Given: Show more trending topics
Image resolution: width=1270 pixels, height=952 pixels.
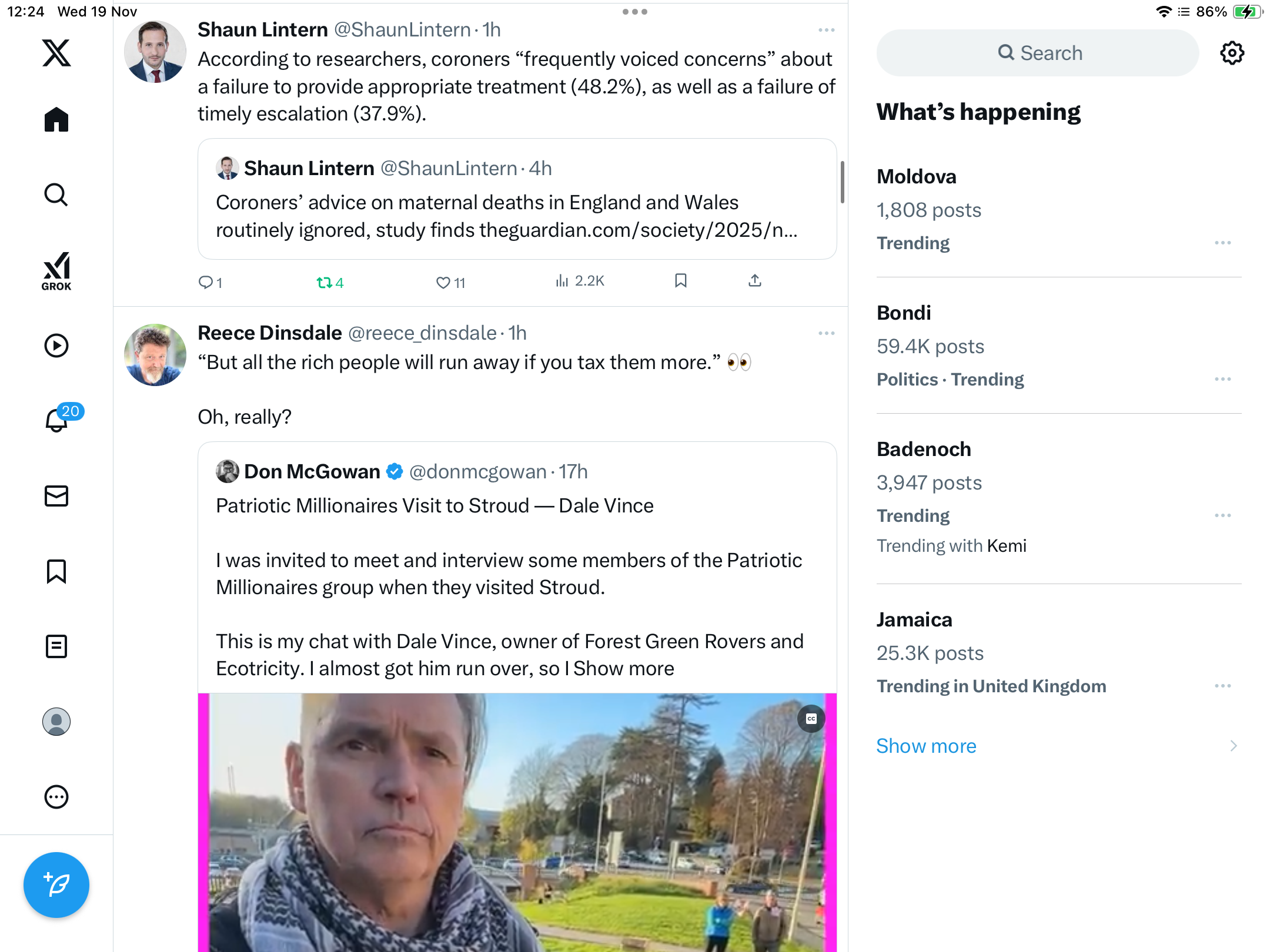Looking at the screenshot, I should point(926,746).
